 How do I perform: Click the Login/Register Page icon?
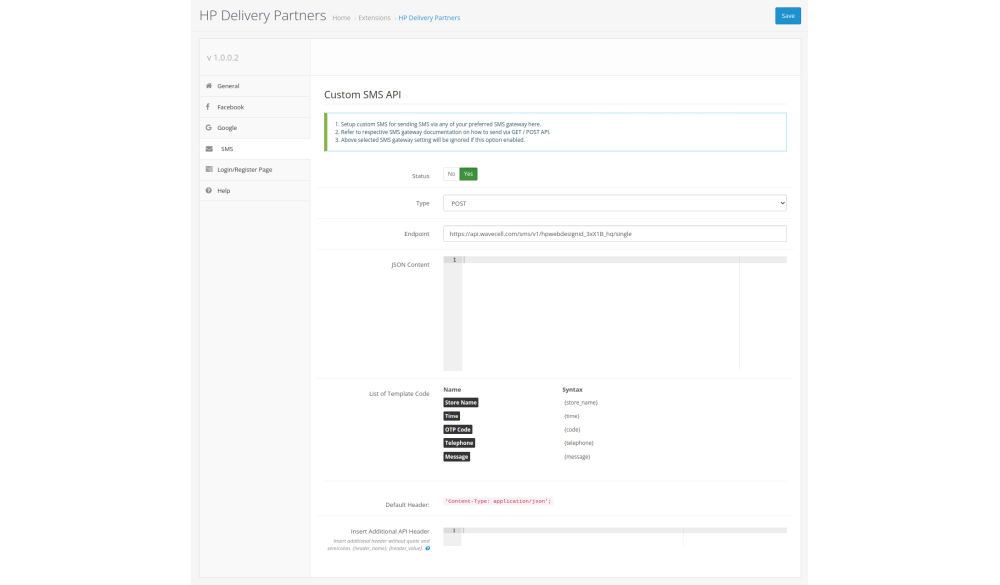(208, 170)
